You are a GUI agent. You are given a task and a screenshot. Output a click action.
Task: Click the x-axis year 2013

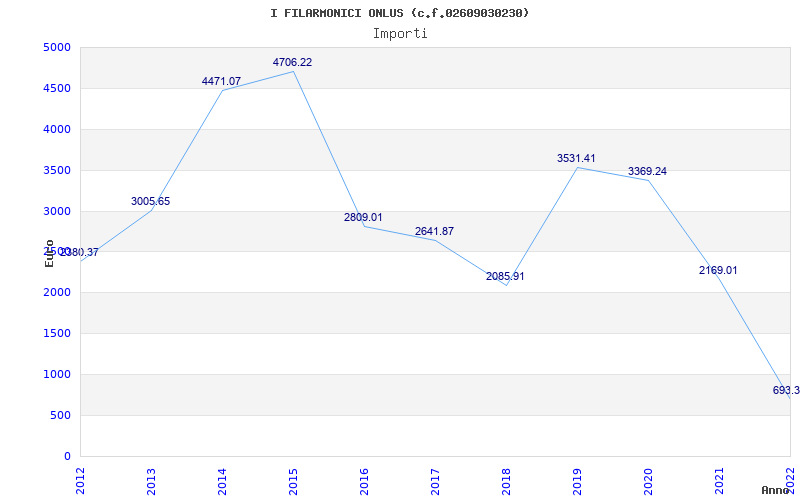[x=151, y=482]
